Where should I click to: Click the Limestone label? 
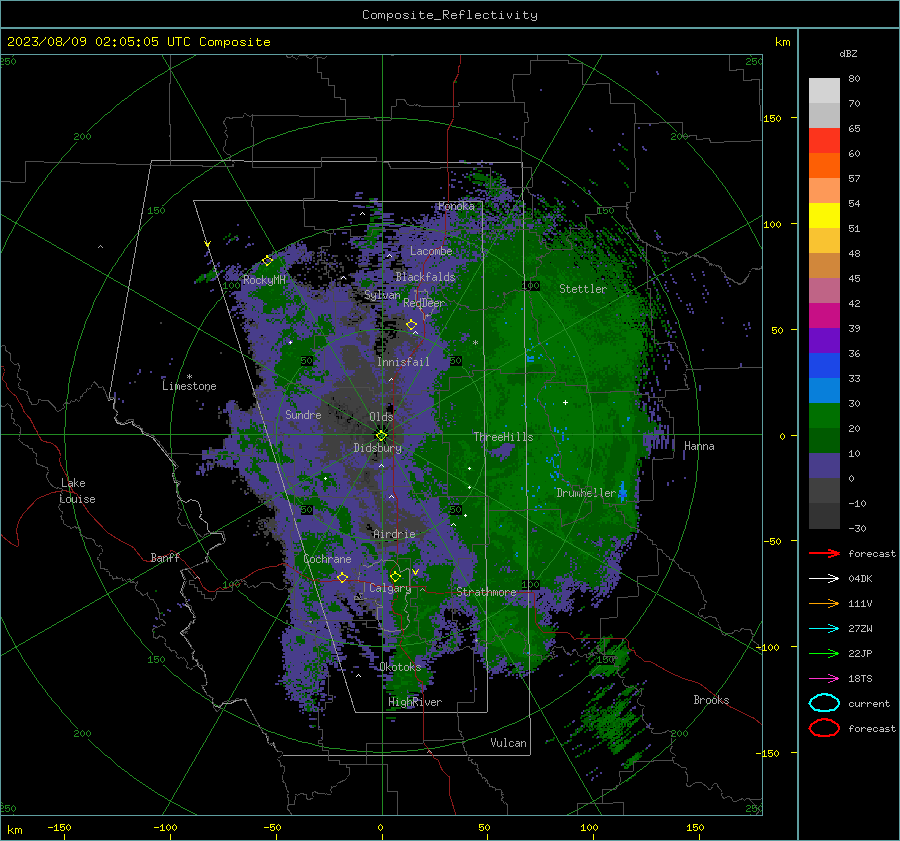(189, 386)
